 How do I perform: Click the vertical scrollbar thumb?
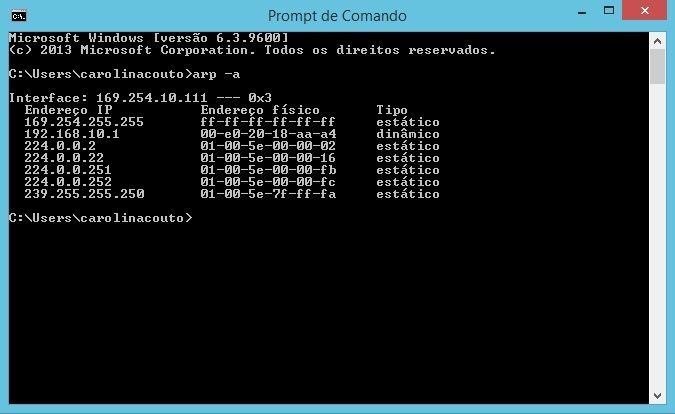(657, 67)
